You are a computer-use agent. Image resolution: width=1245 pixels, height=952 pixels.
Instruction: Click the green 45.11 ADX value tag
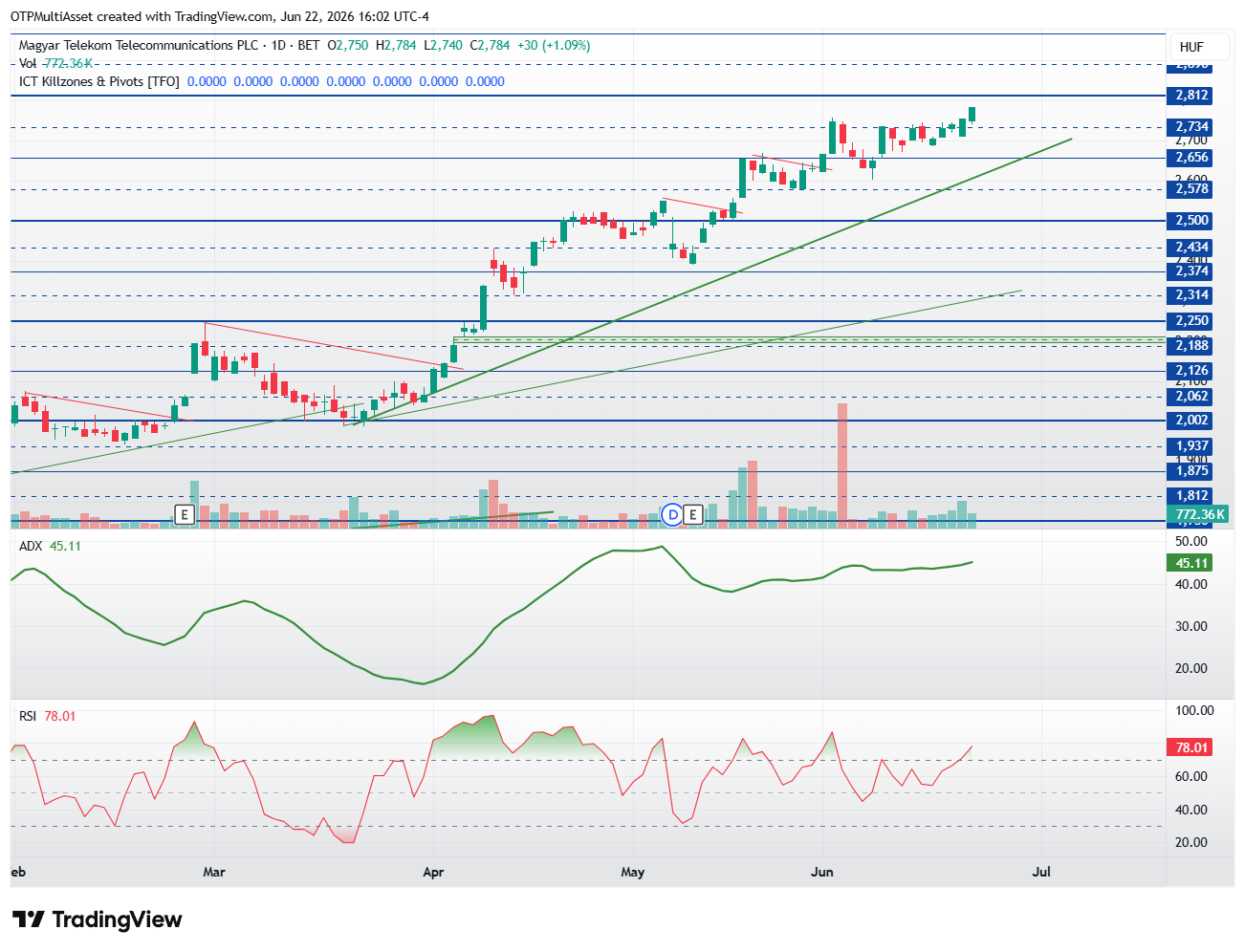(1191, 563)
